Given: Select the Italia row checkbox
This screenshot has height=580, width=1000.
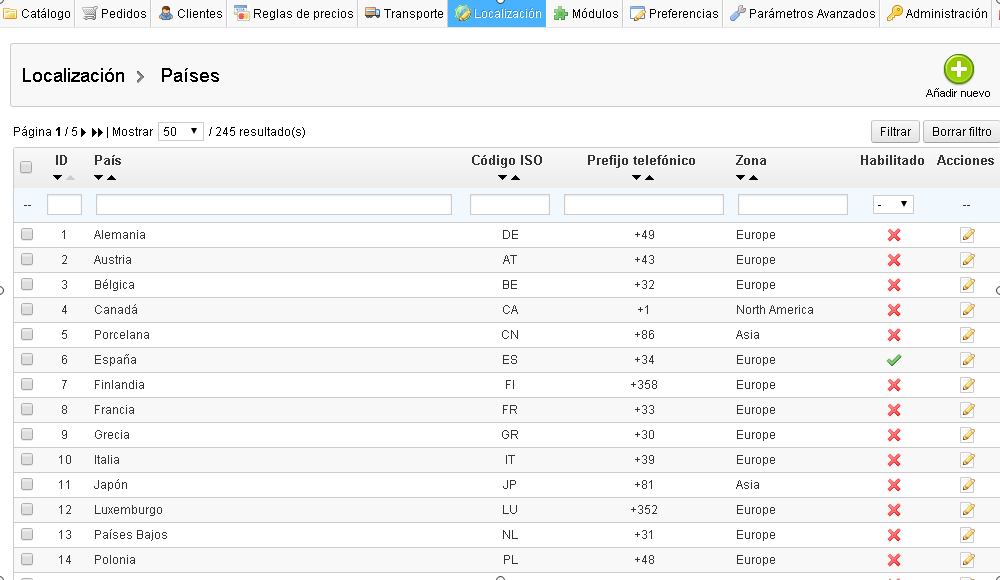Looking at the screenshot, I should point(27,460).
